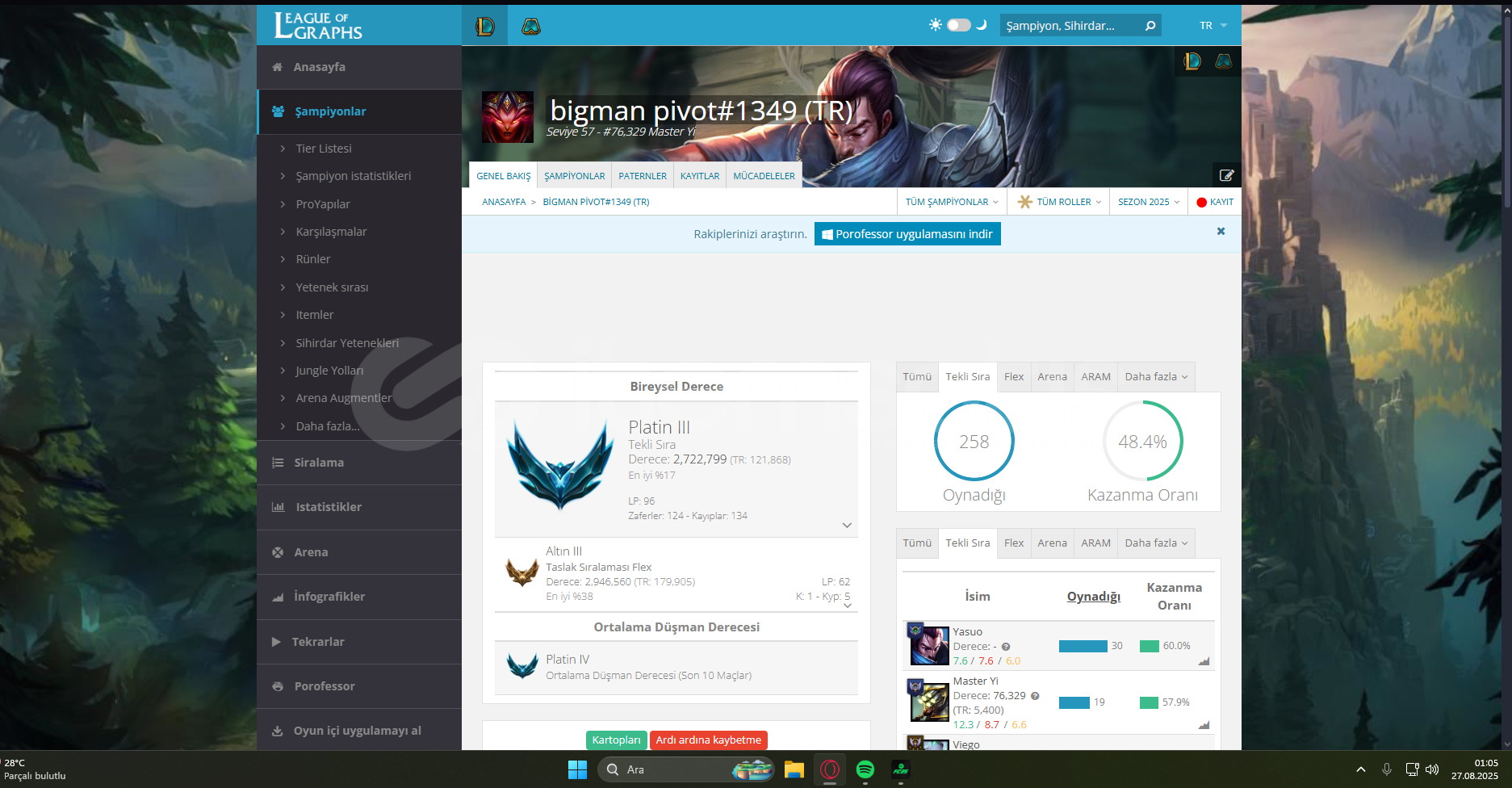Click the Tekrarlar play icon
The height and width of the screenshot is (788, 1512).
276,642
